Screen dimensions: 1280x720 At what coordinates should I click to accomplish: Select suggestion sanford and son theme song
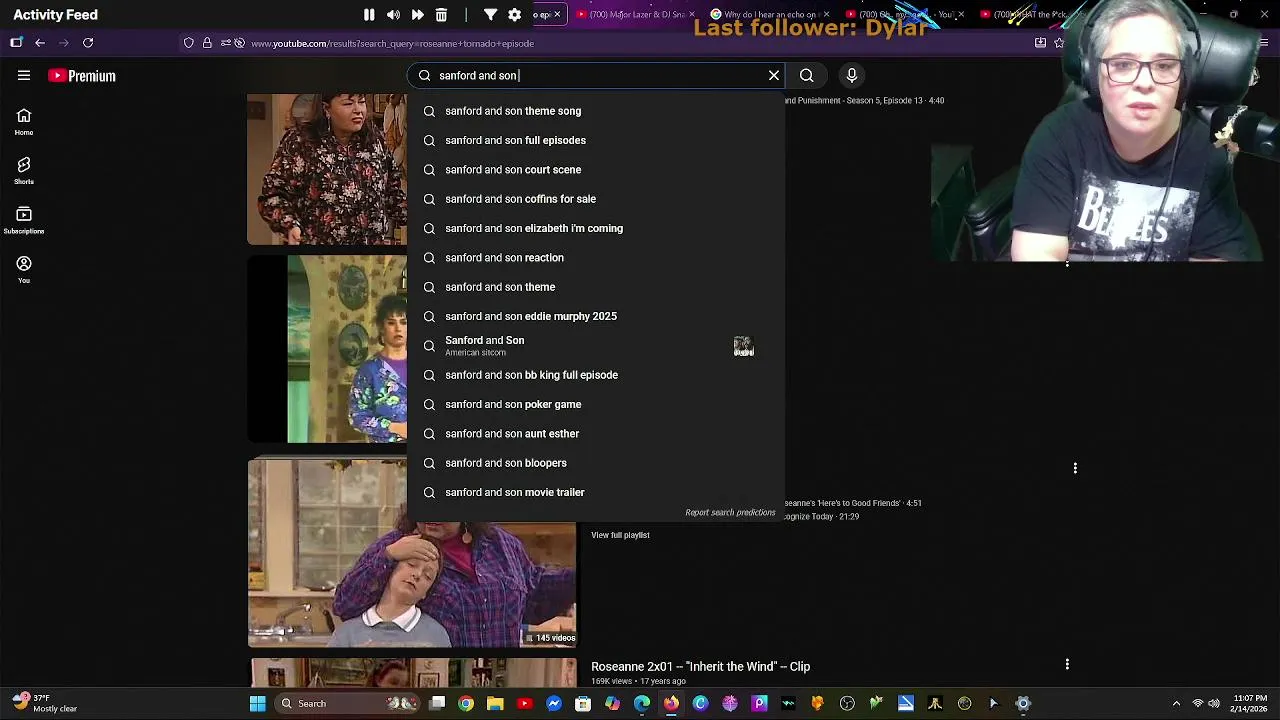tap(596, 111)
